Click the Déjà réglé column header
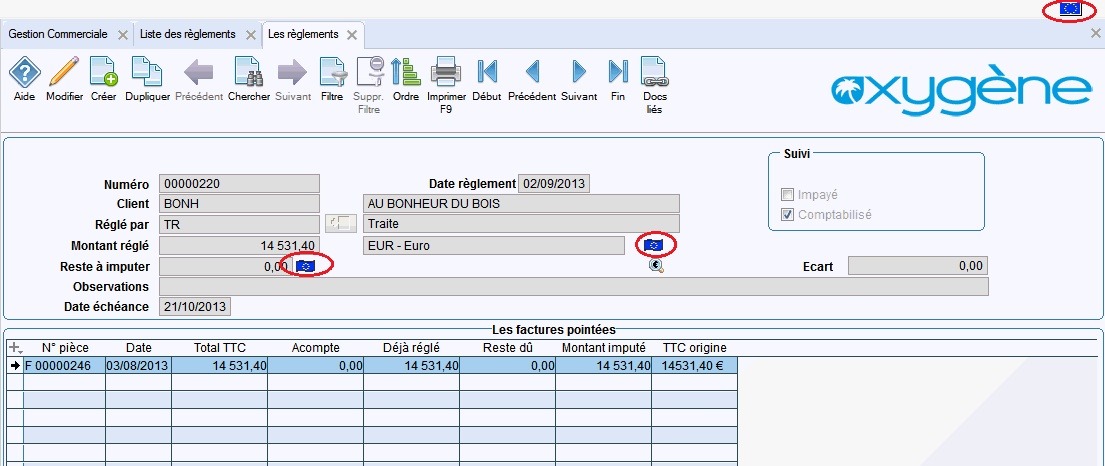This screenshot has width=1105, height=466. (412, 348)
